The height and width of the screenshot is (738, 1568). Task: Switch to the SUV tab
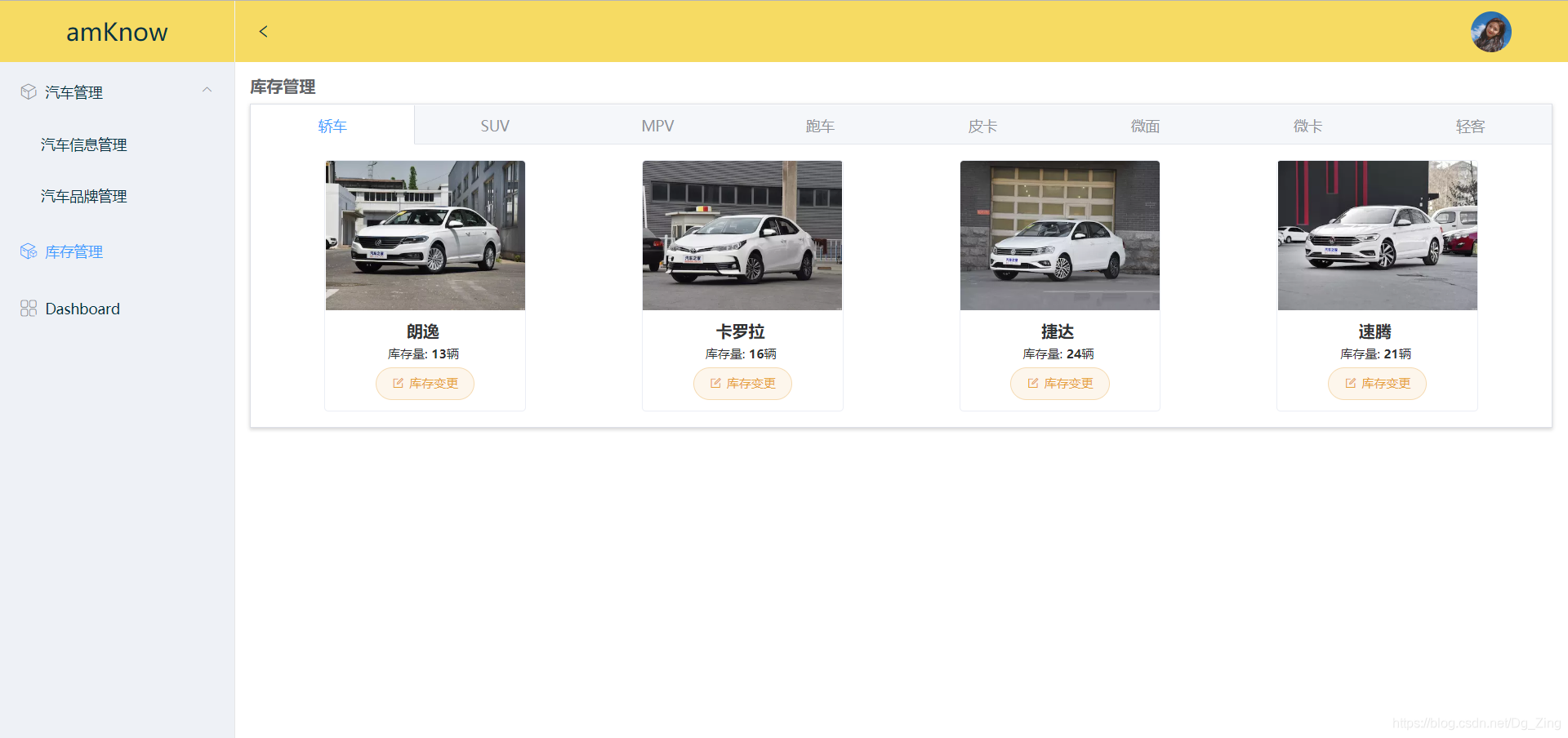[x=495, y=126]
